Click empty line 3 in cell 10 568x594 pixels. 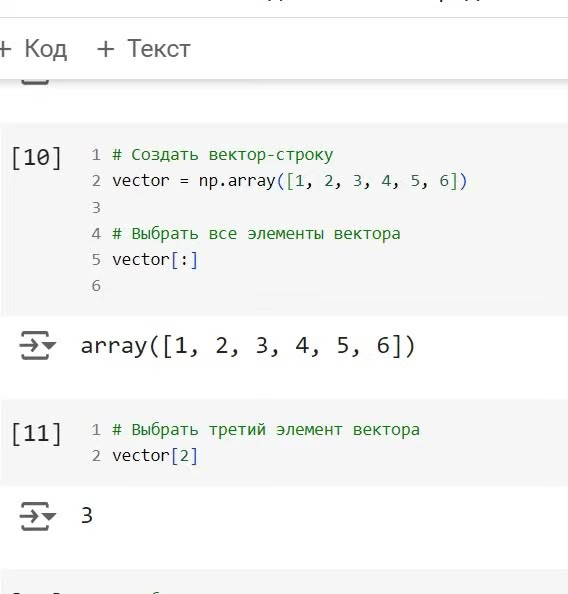click(x=288, y=208)
